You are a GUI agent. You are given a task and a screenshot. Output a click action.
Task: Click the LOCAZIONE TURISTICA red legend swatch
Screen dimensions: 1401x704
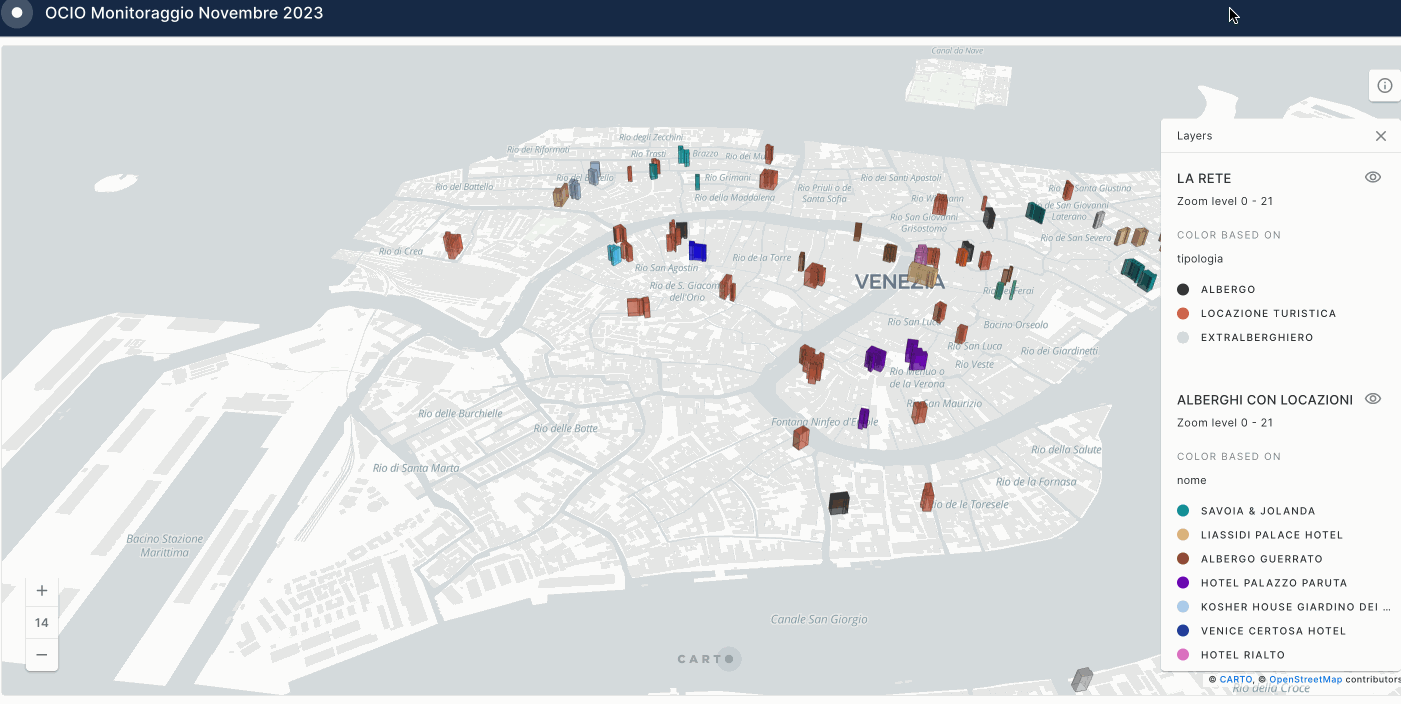1183,313
